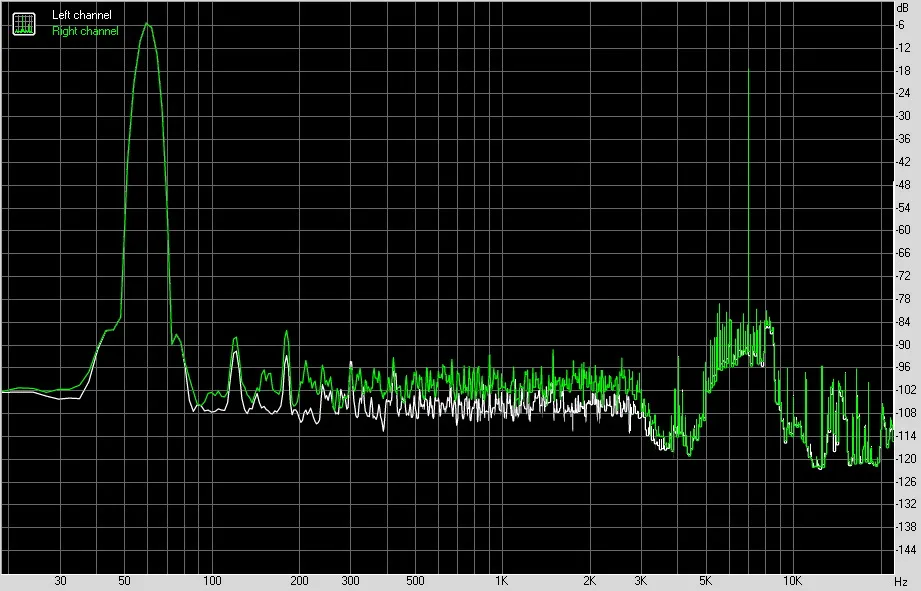Select the 'Left channel' legend label
This screenshot has width=921, height=591.
[x=82, y=15]
